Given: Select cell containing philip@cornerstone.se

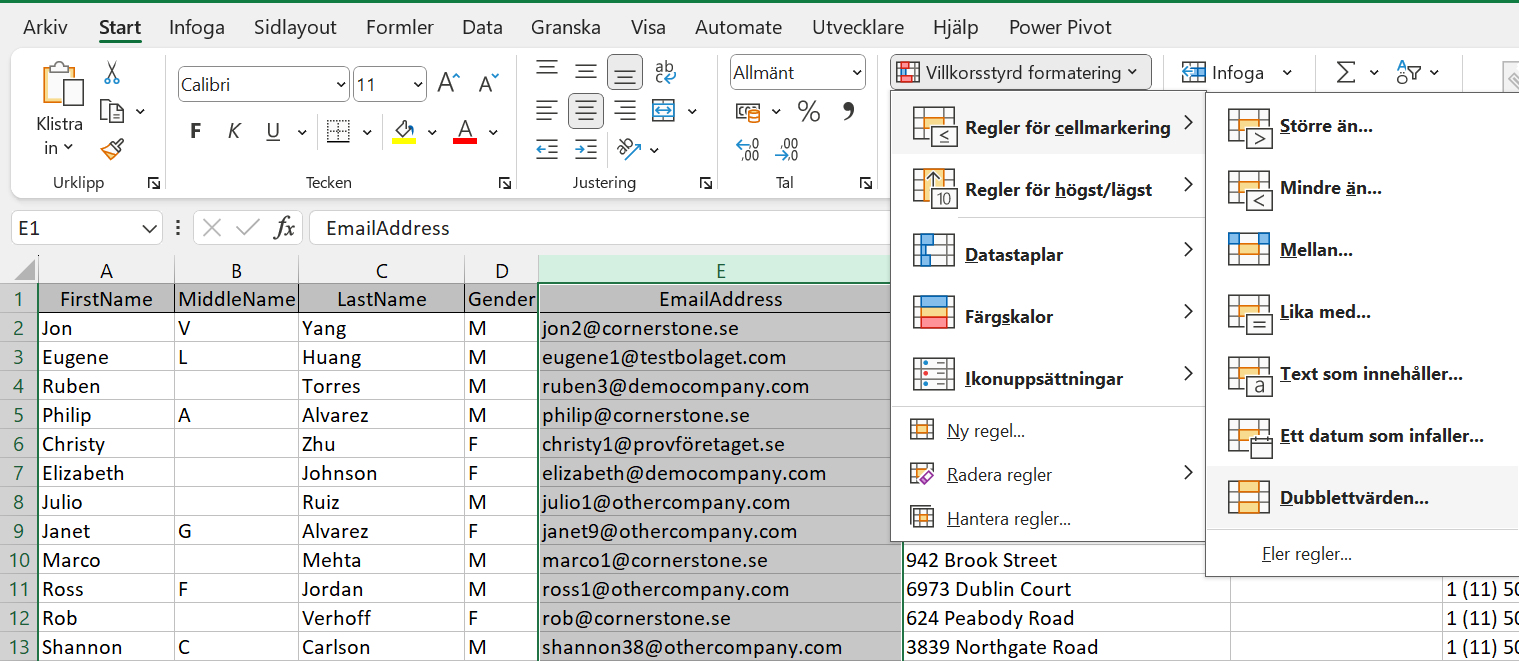Looking at the screenshot, I should point(713,415).
